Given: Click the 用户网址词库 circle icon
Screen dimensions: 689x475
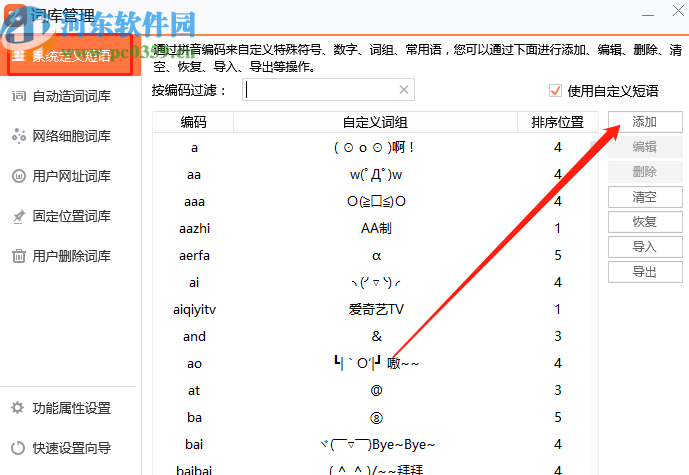Looking at the screenshot, I should coord(19,176).
